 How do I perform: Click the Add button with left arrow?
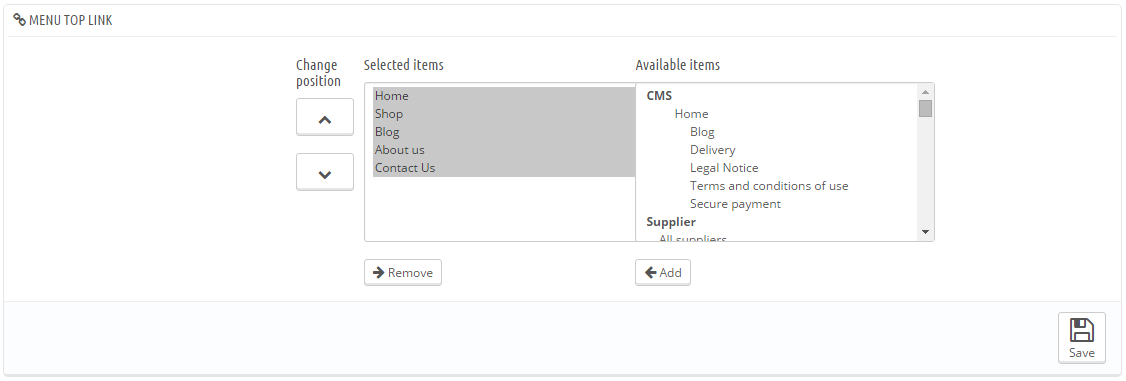[663, 273]
